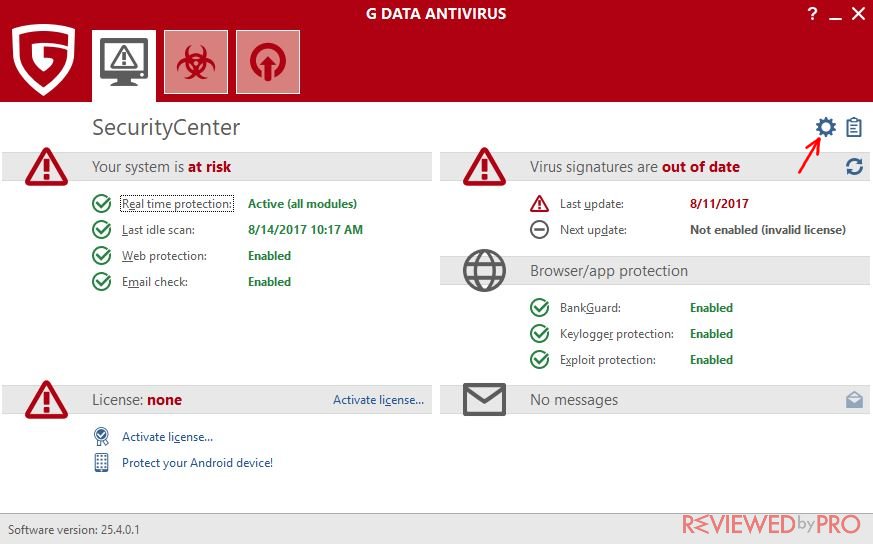Click BankGuard Enabled status
The width and height of the screenshot is (873, 544).
pos(712,307)
